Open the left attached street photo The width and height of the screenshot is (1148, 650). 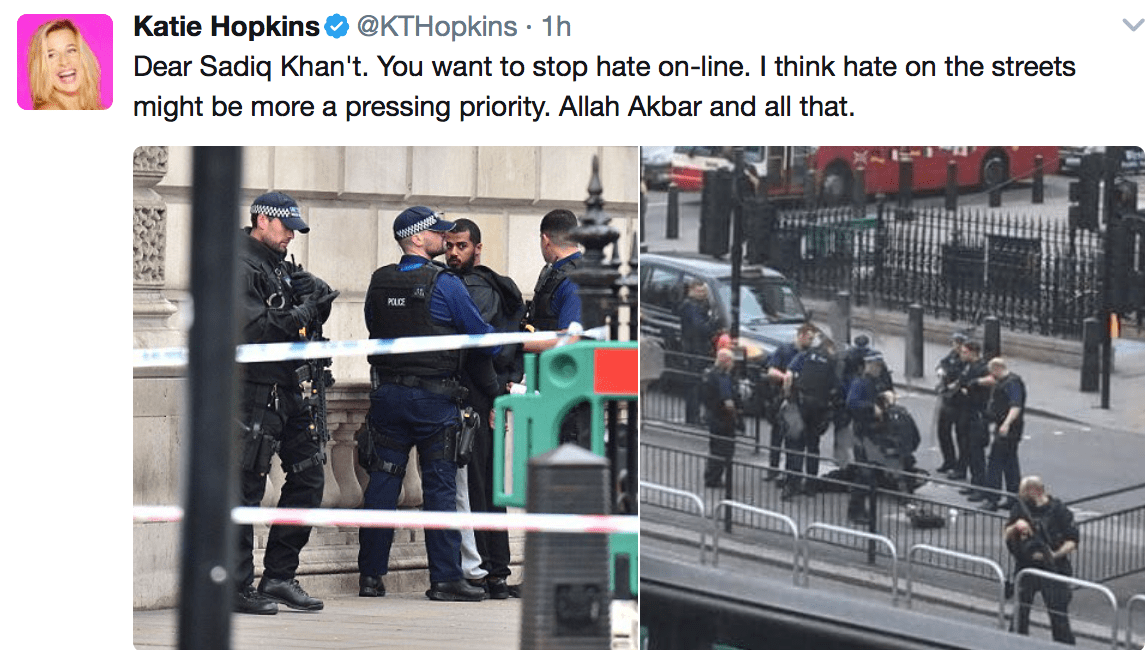(x=385, y=397)
